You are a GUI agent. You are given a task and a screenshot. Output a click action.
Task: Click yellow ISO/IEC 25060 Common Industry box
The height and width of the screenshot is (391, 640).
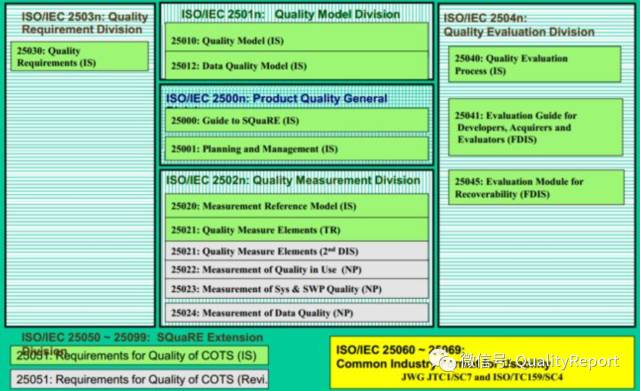[x=482, y=362]
